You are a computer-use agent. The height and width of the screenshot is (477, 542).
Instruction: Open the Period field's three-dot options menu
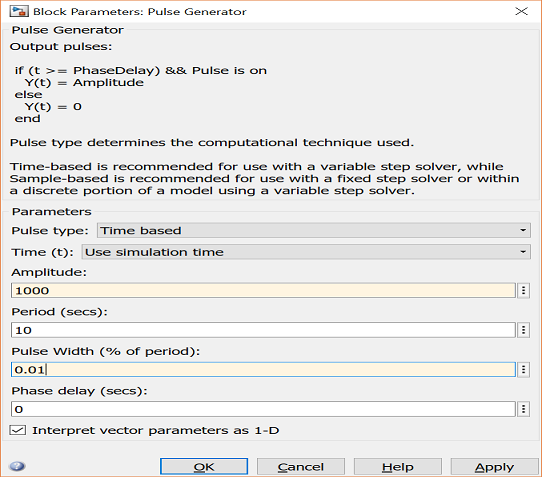[x=524, y=330]
